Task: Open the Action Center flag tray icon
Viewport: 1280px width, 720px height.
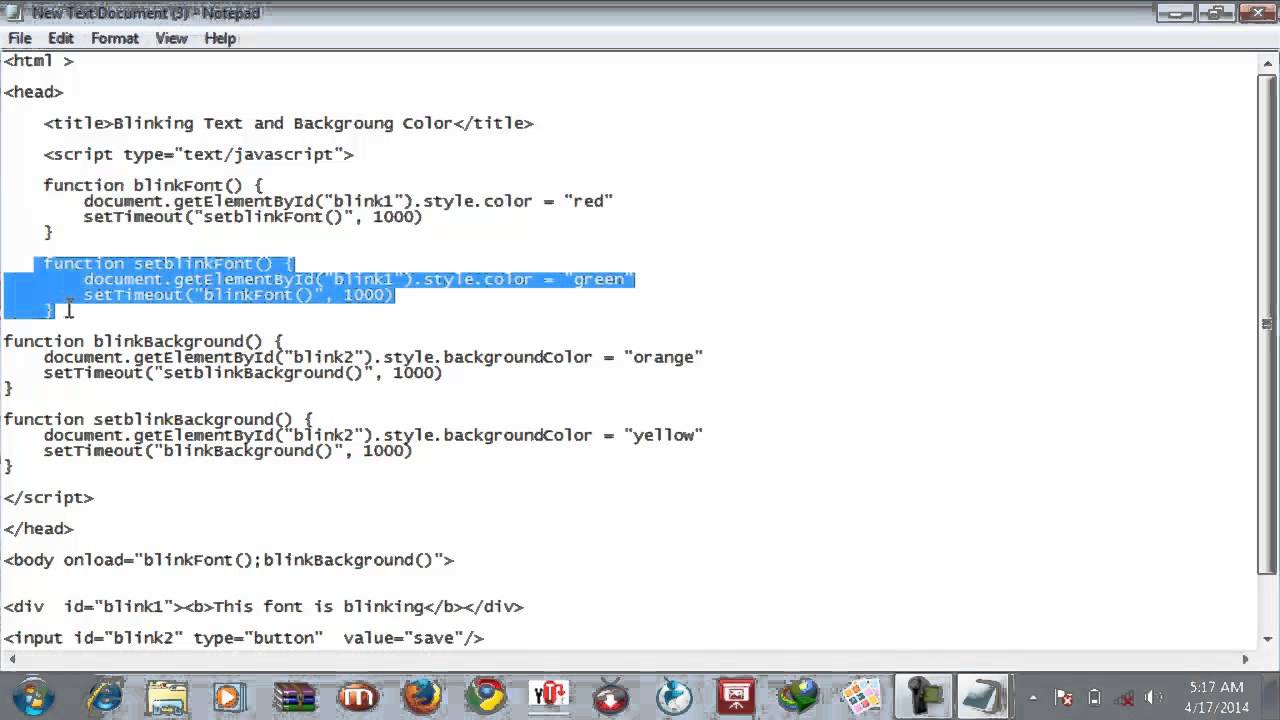Action: (1064, 697)
